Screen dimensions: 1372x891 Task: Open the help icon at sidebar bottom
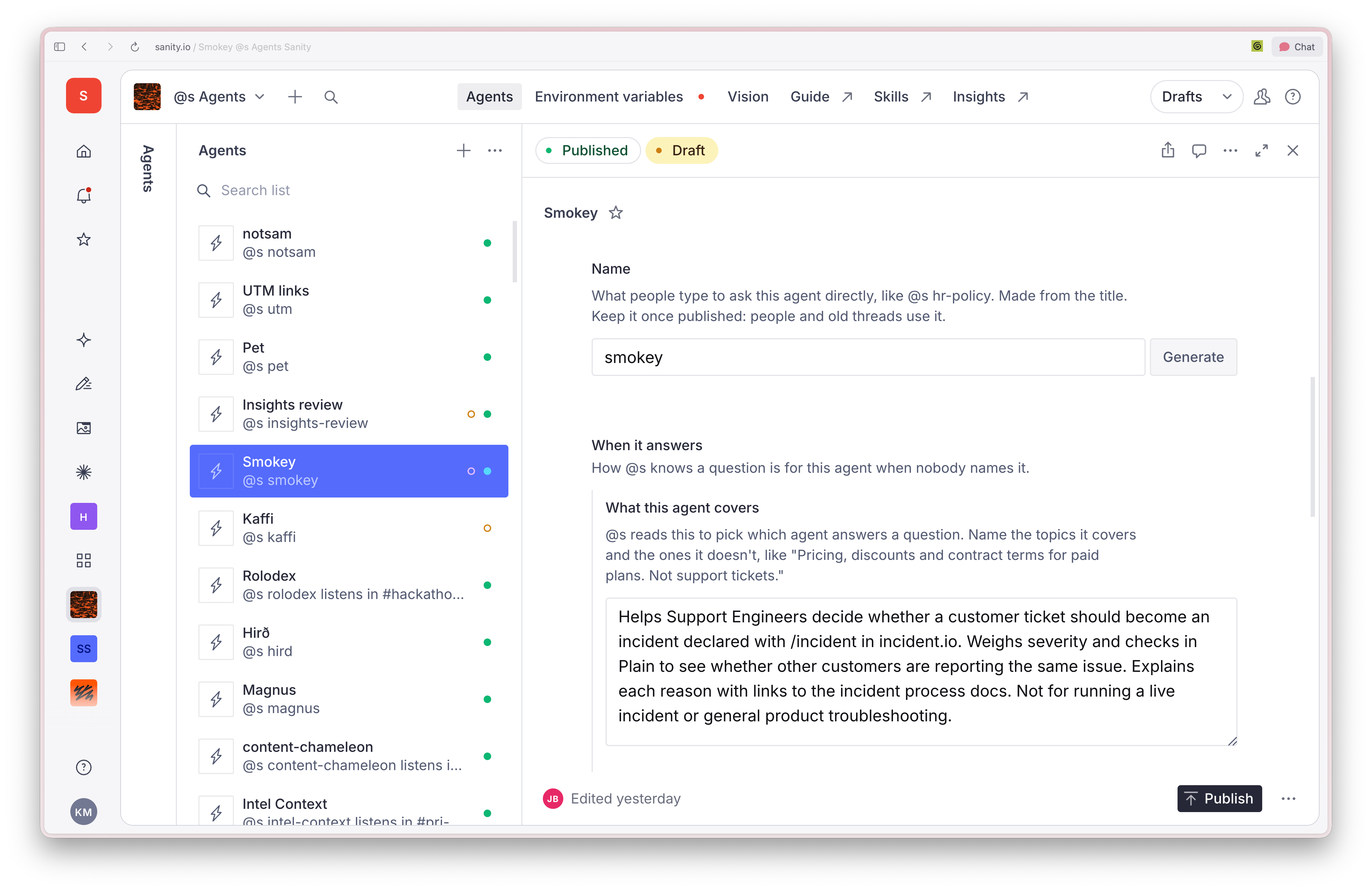(x=84, y=768)
